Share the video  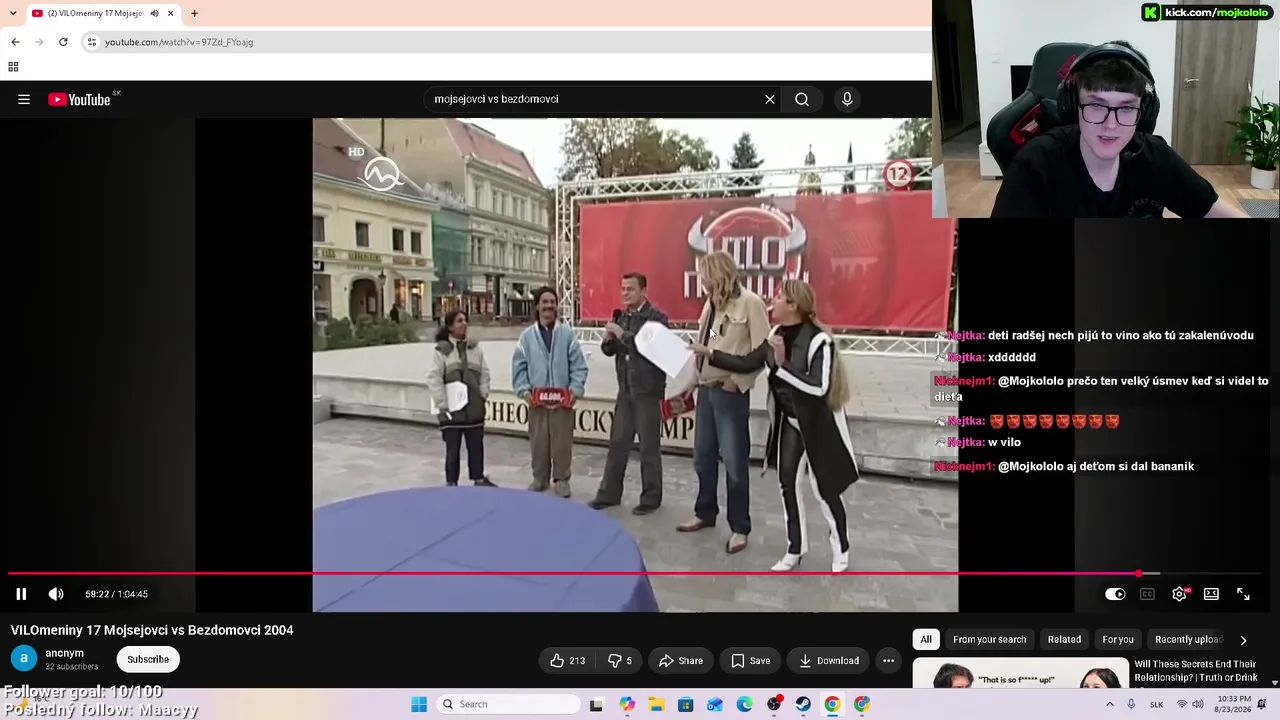[681, 660]
